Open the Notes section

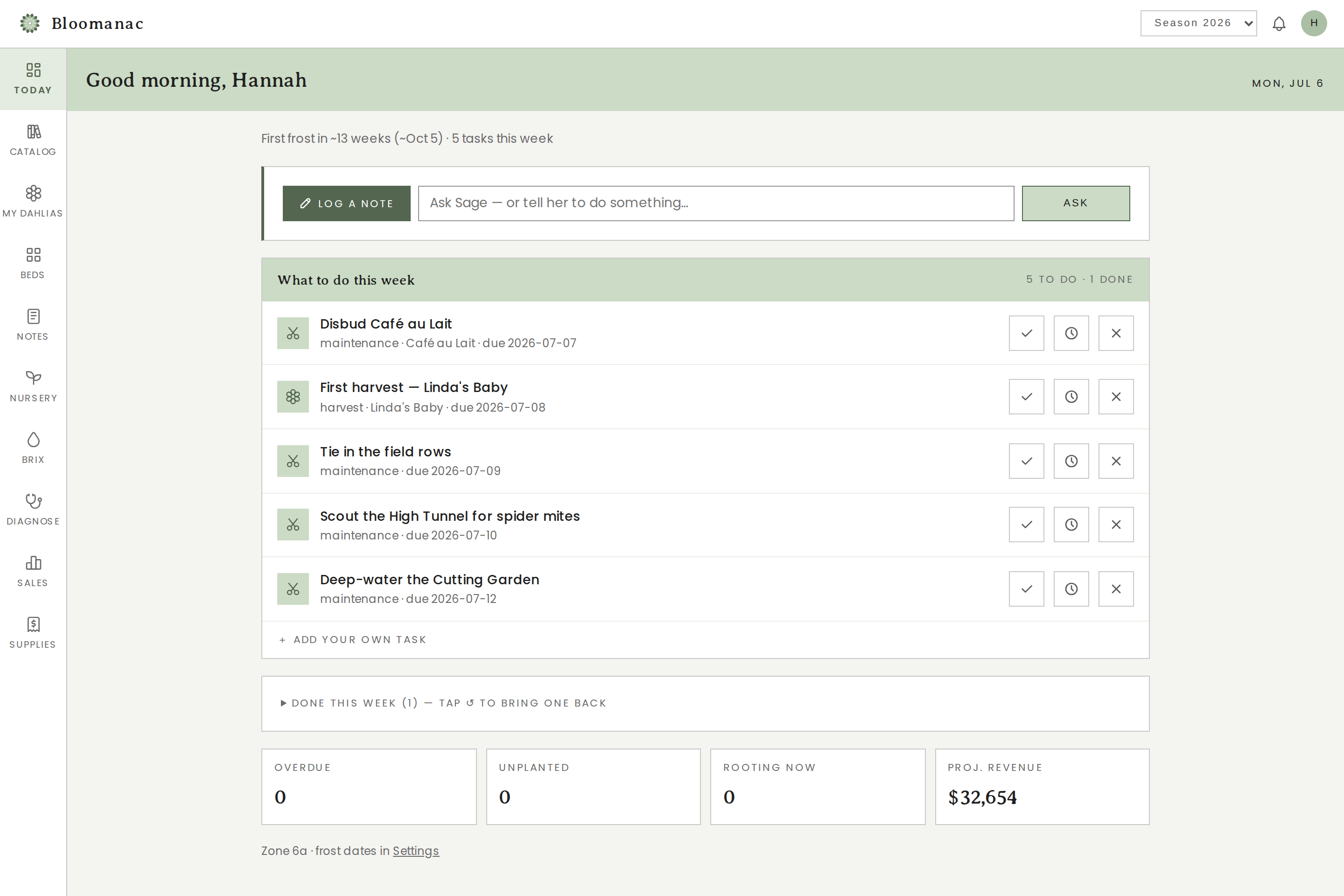(x=33, y=326)
